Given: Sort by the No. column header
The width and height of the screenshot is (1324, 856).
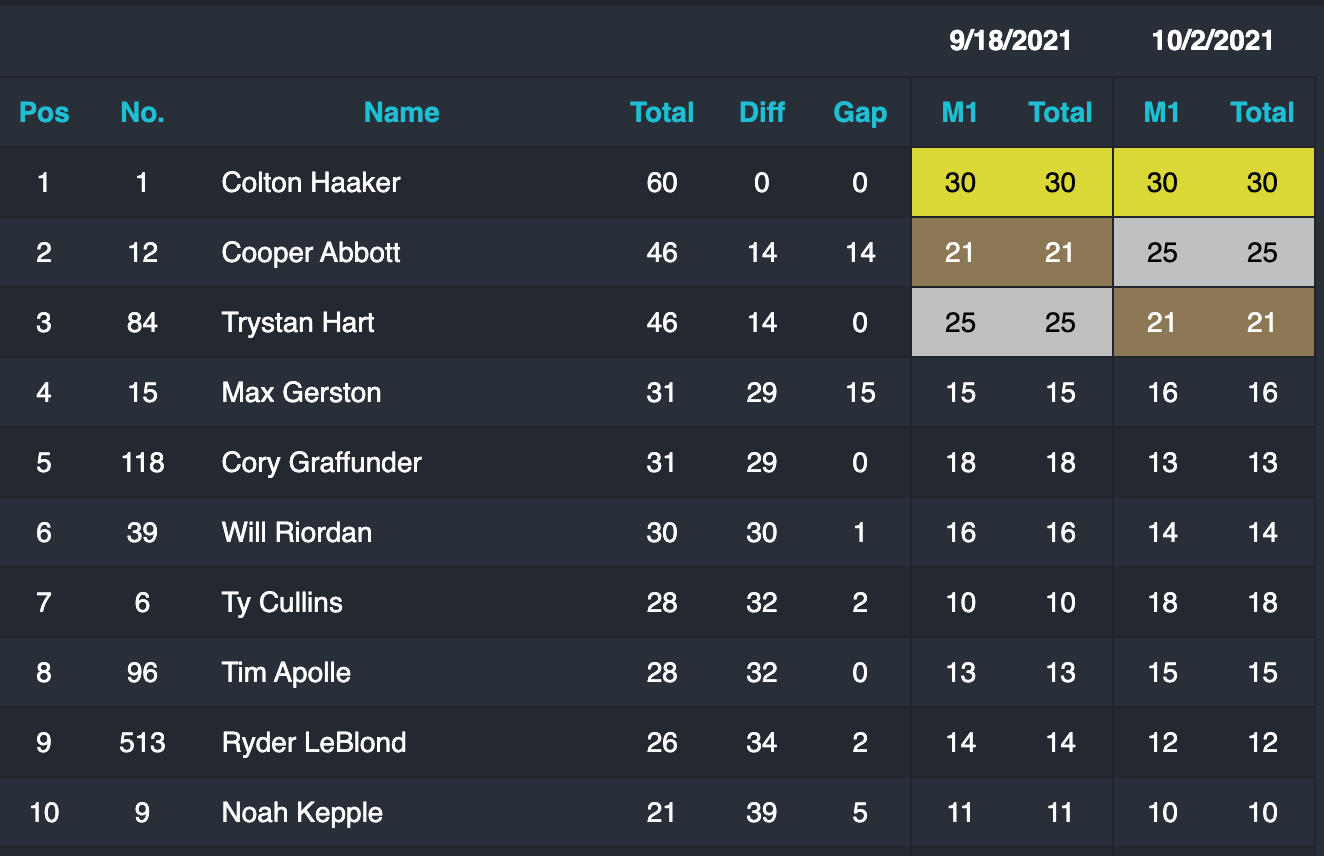Looking at the screenshot, I should [x=142, y=112].
